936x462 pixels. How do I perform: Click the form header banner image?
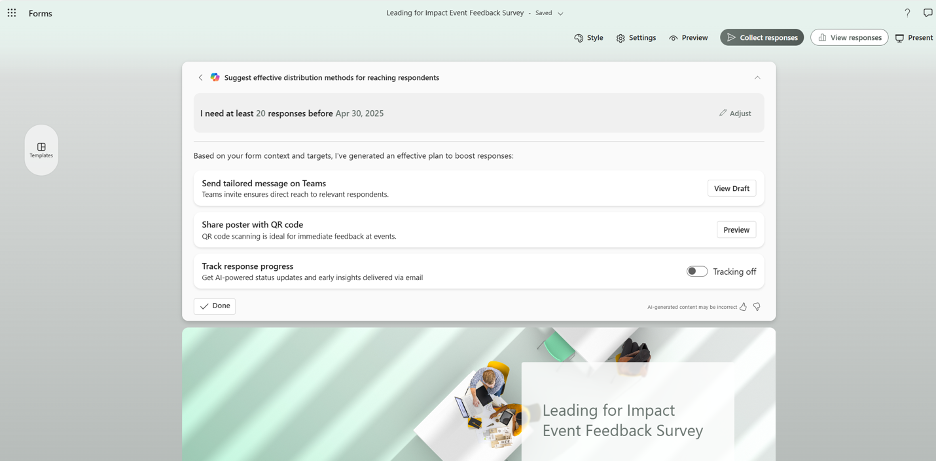(x=479, y=394)
